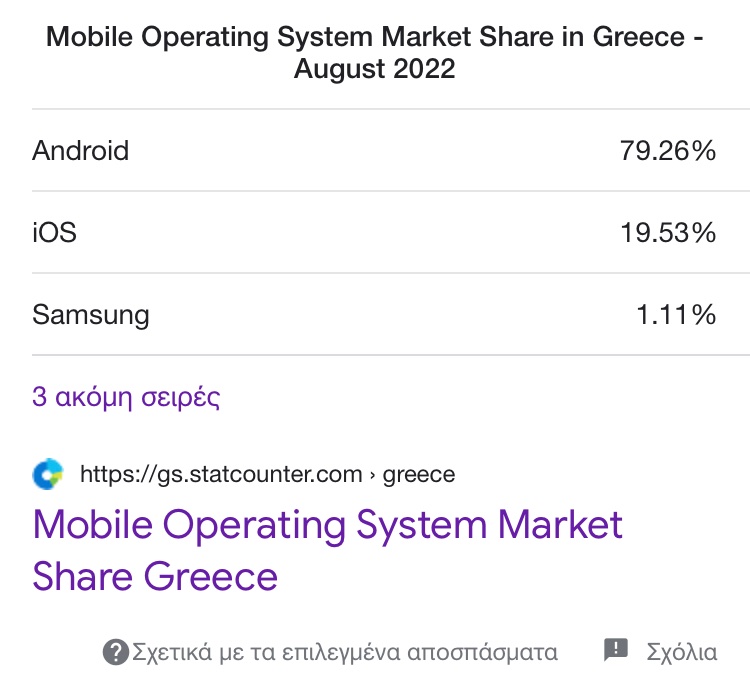Image resolution: width=750 pixels, height=678 pixels.
Task: Click the question mark help icon
Action: pyautogui.click(x=116, y=652)
